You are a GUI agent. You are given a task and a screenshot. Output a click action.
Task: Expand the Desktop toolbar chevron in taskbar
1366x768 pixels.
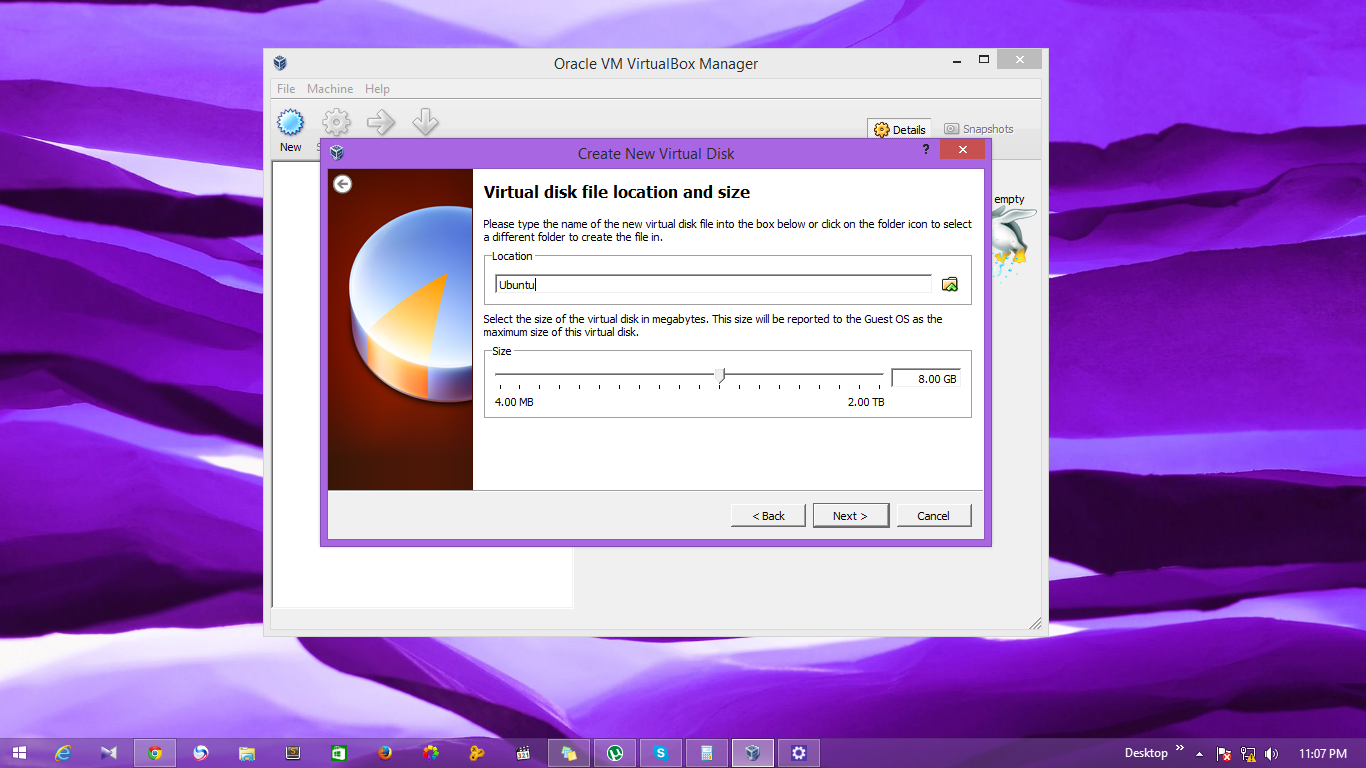click(1179, 749)
